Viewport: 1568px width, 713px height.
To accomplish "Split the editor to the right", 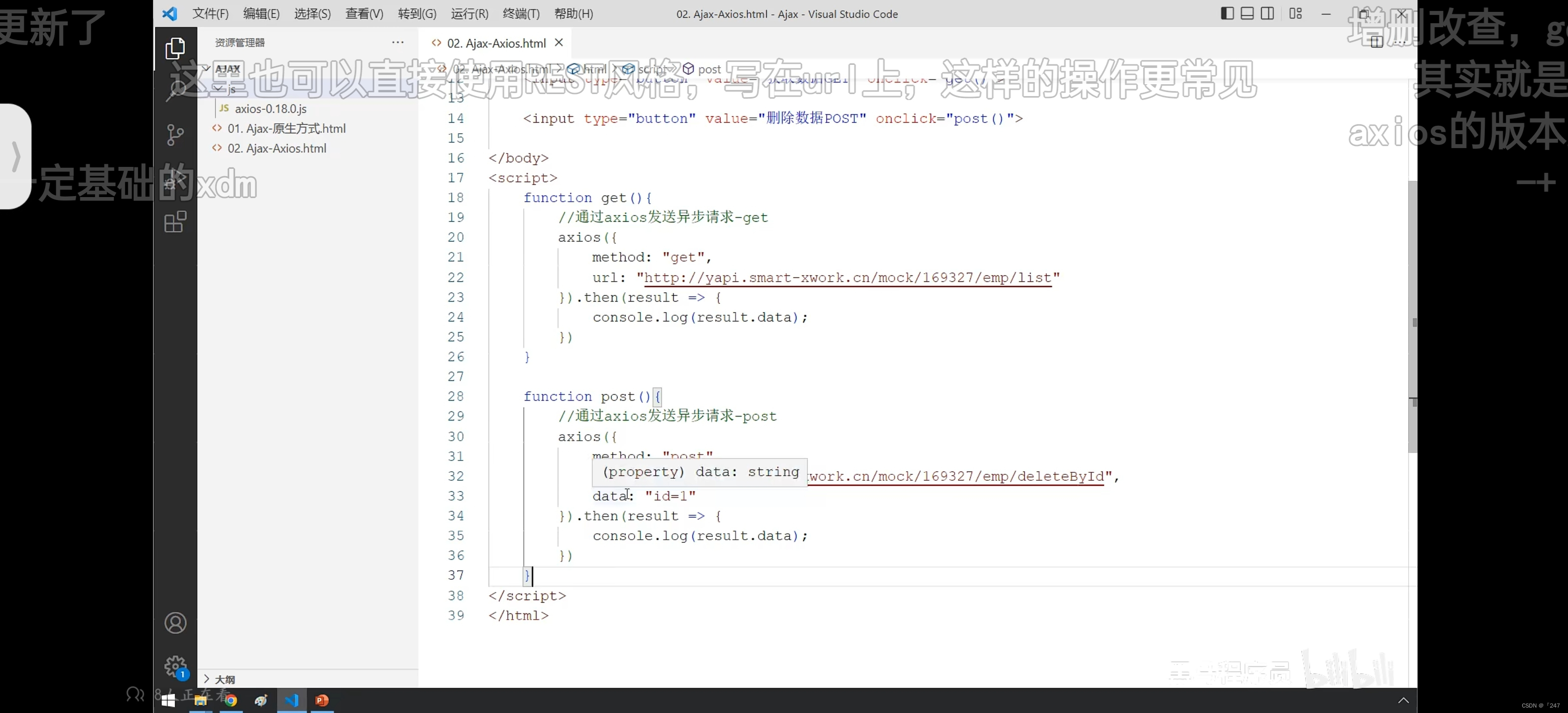I will pyautogui.click(x=1377, y=42).
